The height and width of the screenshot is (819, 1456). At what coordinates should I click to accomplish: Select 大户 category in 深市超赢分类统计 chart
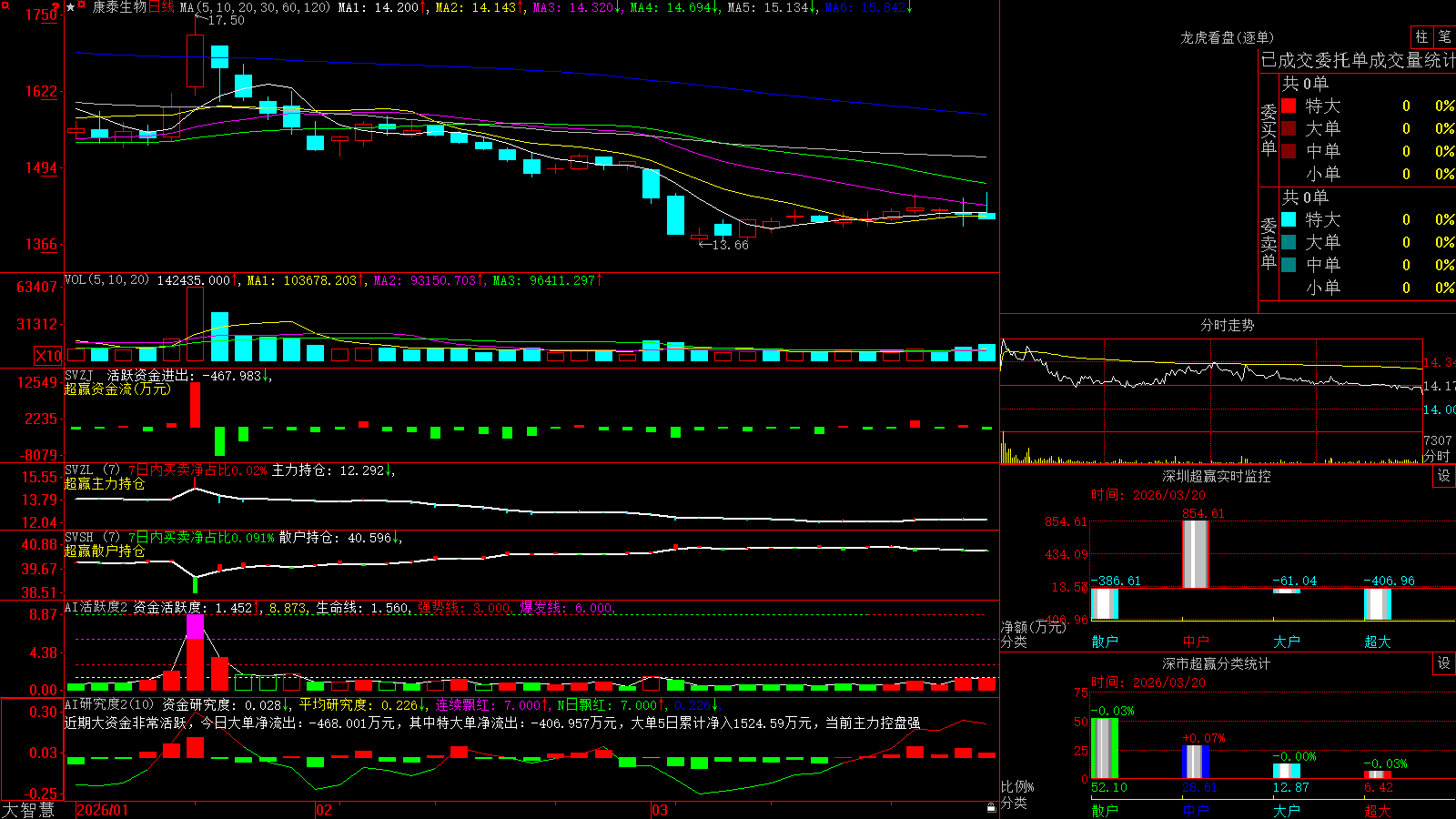pyautogui.click(x=1287, y=811)
